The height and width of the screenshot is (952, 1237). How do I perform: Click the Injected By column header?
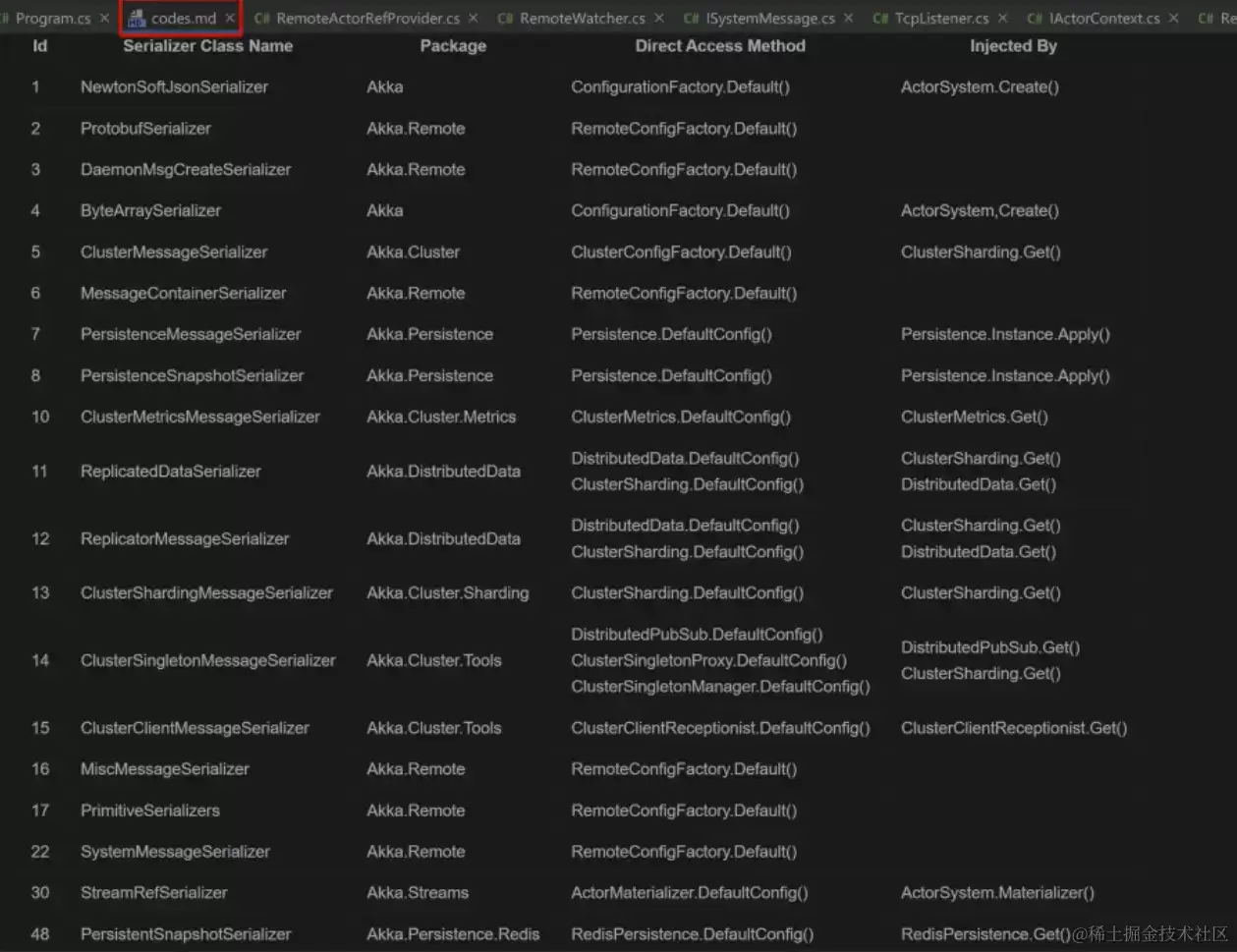coord(1013,46)
